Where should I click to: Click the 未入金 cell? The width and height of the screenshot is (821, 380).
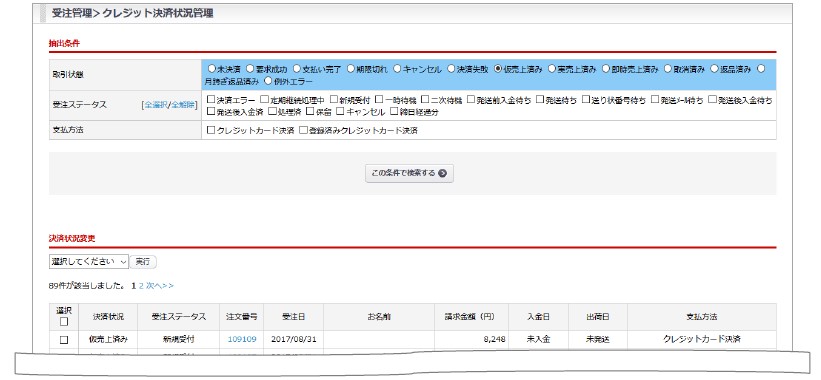(538, 339)
